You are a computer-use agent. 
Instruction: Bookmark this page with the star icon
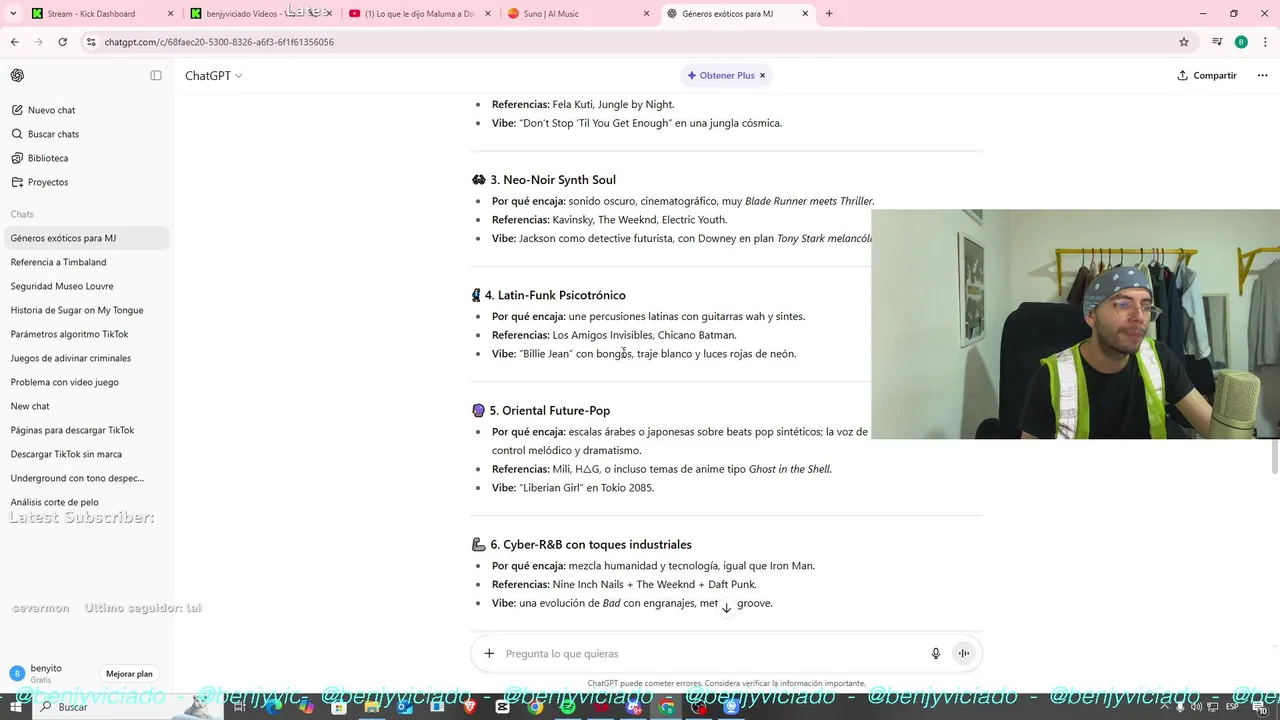click(1184, 42)
